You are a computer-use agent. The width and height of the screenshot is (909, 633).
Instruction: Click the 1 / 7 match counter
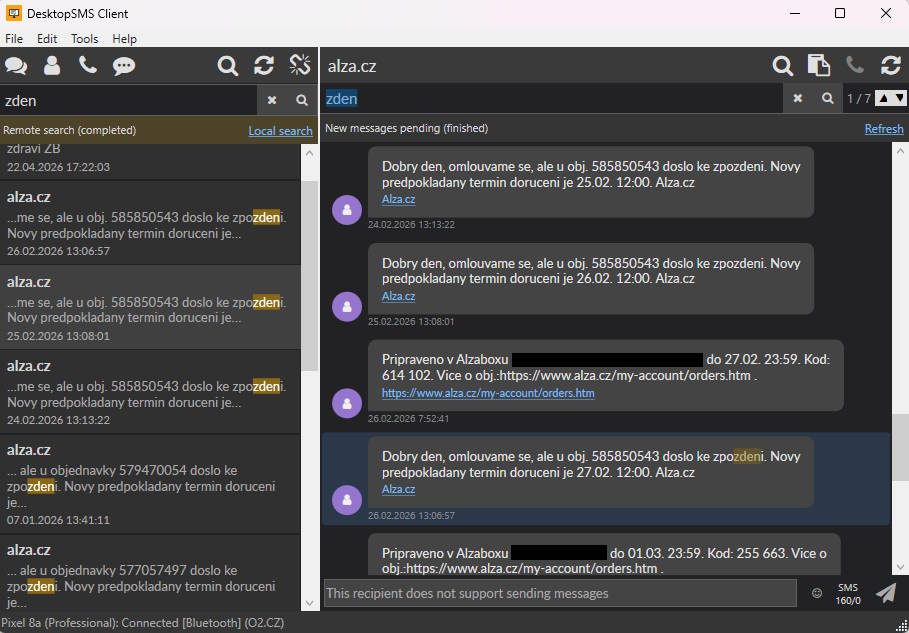click(x=859, y=99)
